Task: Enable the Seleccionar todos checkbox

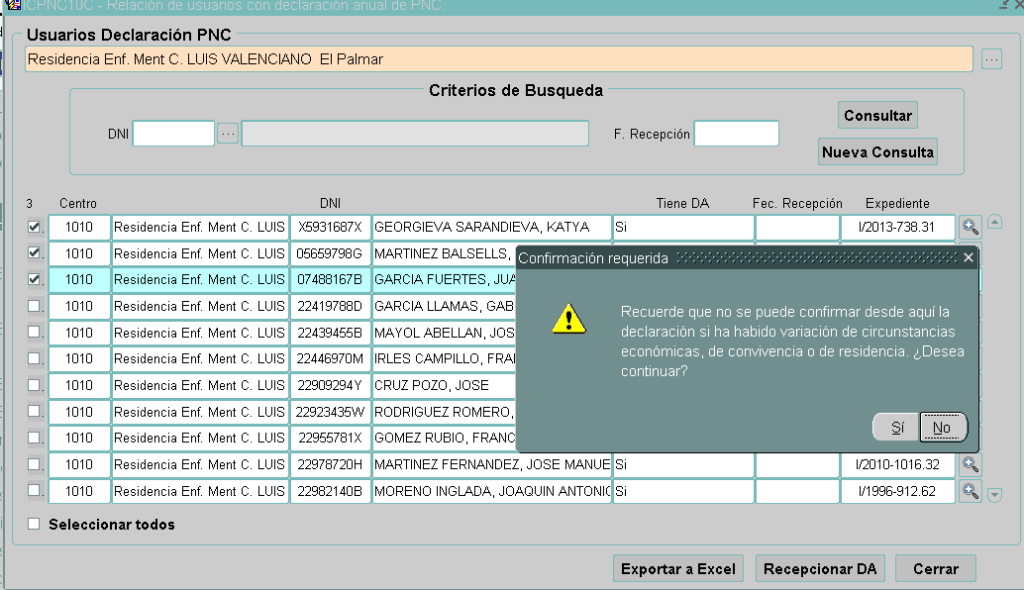Action: coord(34,524)
